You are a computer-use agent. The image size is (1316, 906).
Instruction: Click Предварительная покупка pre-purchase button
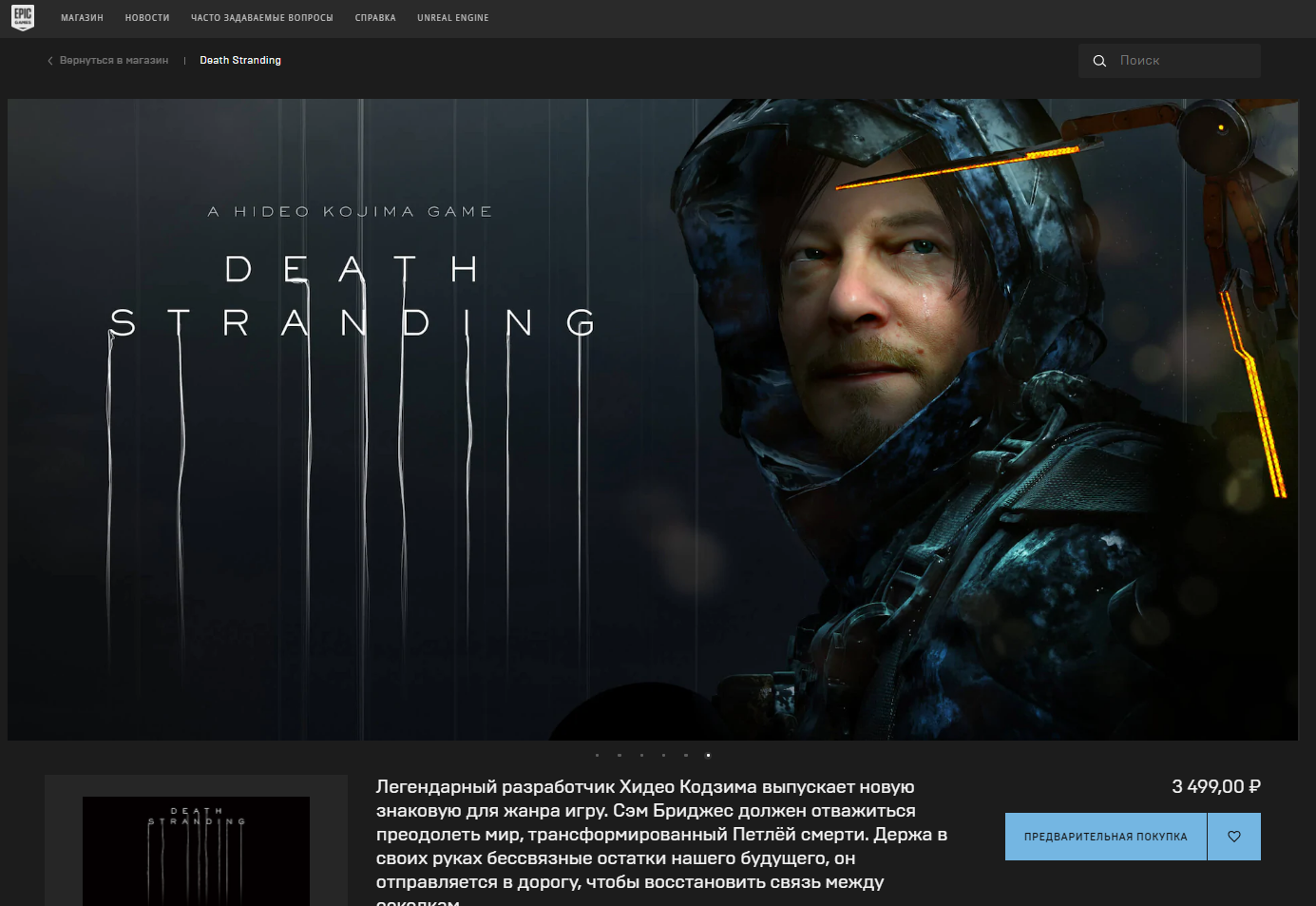(1106, 837)
